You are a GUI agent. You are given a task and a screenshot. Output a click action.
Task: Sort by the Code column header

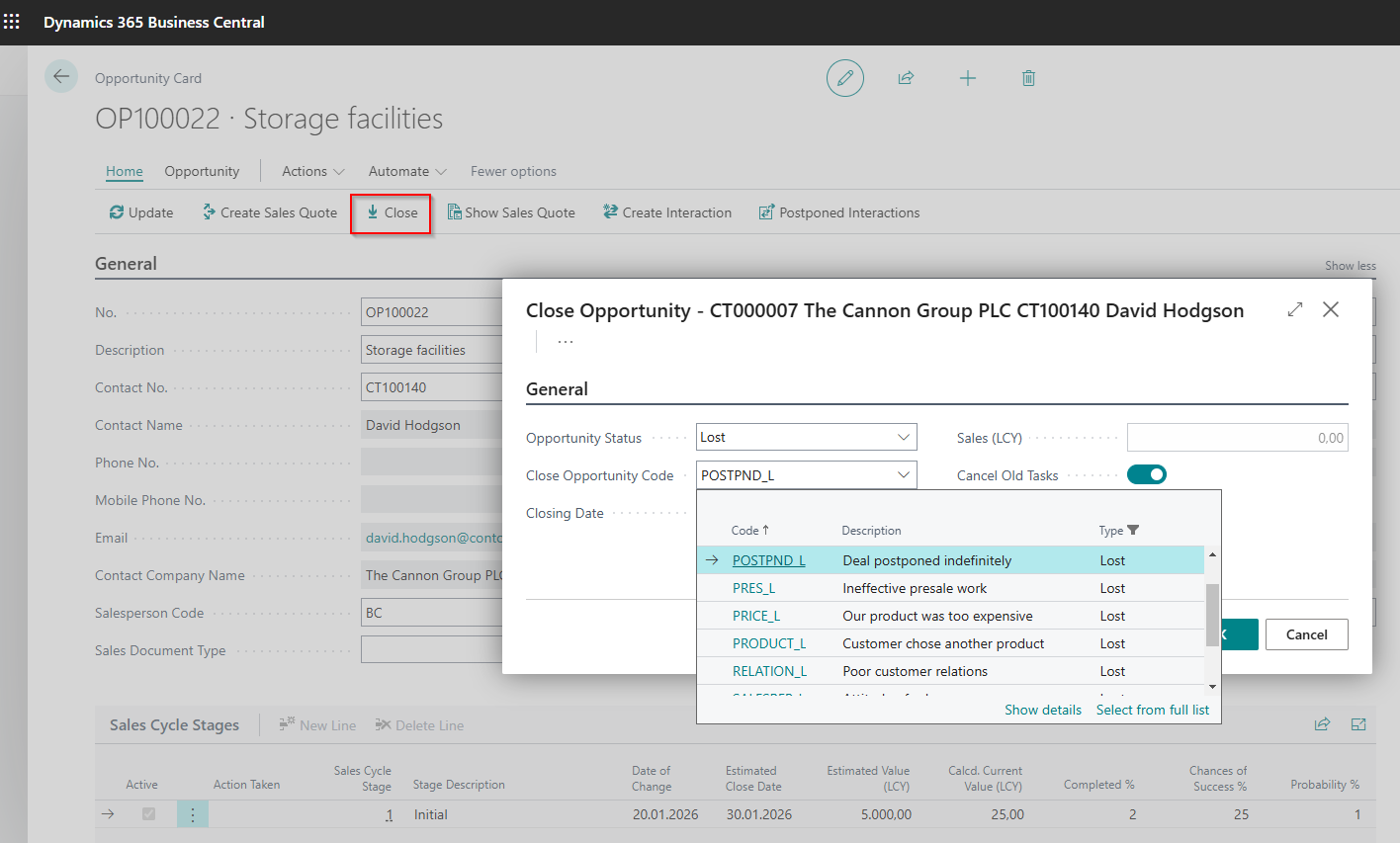[749, 531]
